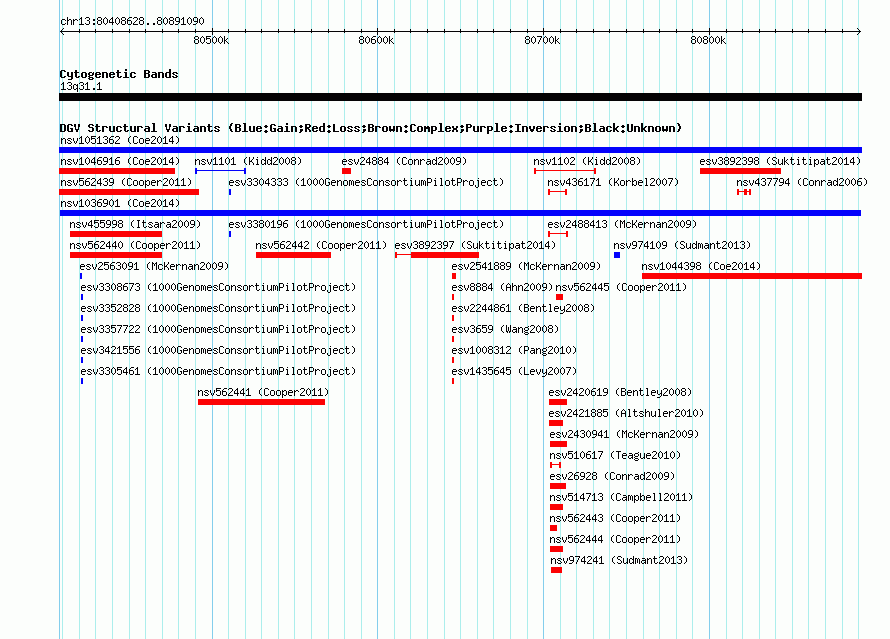Click the chr13:80408628..80891090 coordinate label

tap(132, 21)
